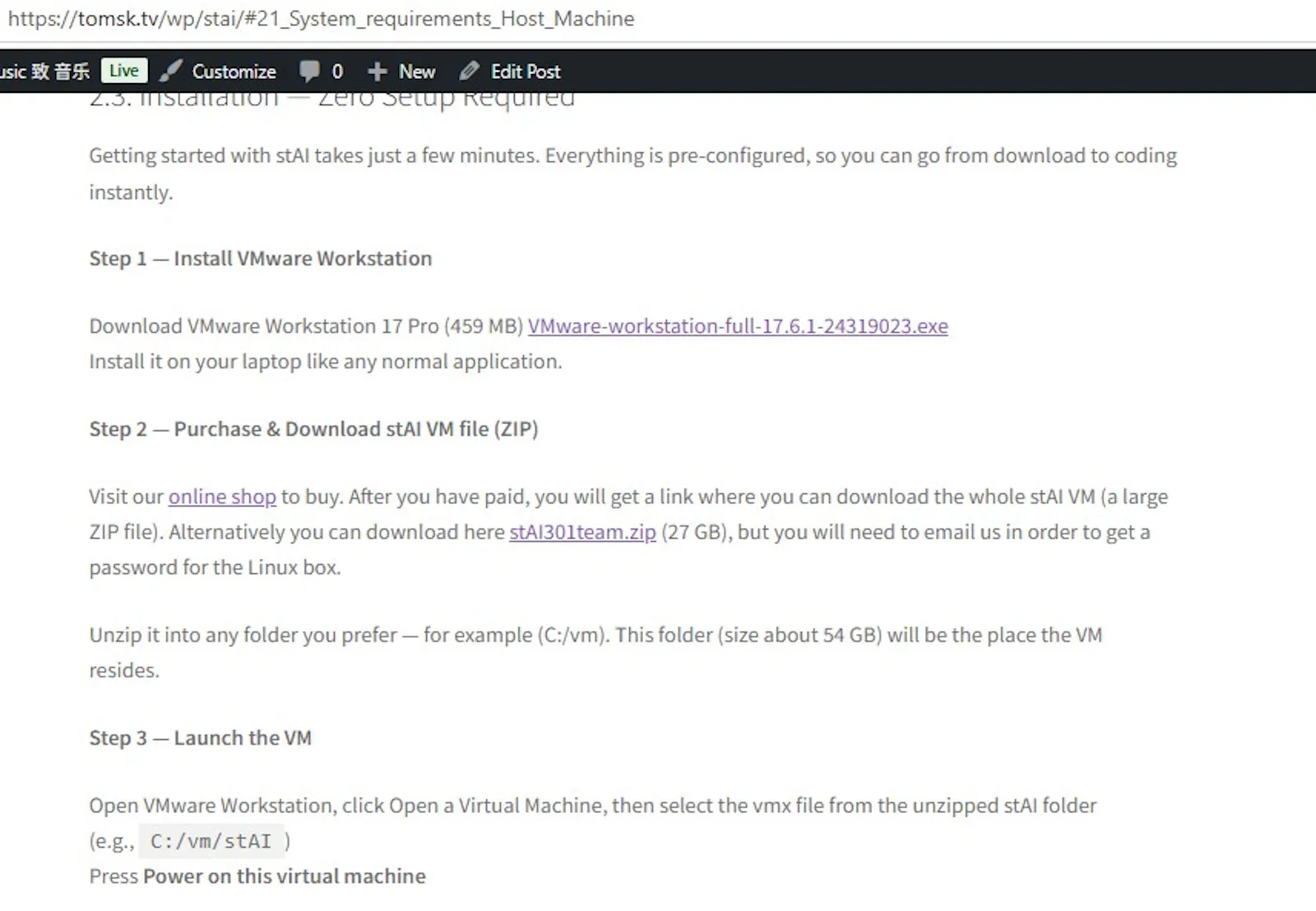This screenshot has height=911, width=1316.
Task: Click the code snippet C:/vm/stAI
Action: point(211,841)
